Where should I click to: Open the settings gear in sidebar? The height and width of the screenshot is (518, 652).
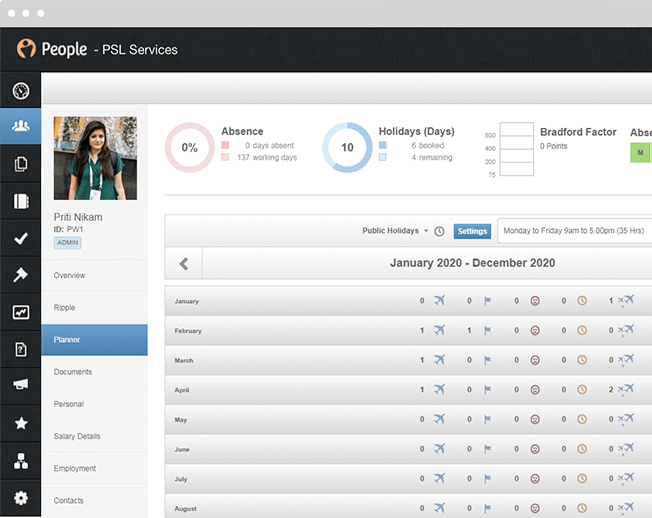[x=20, y=497]
